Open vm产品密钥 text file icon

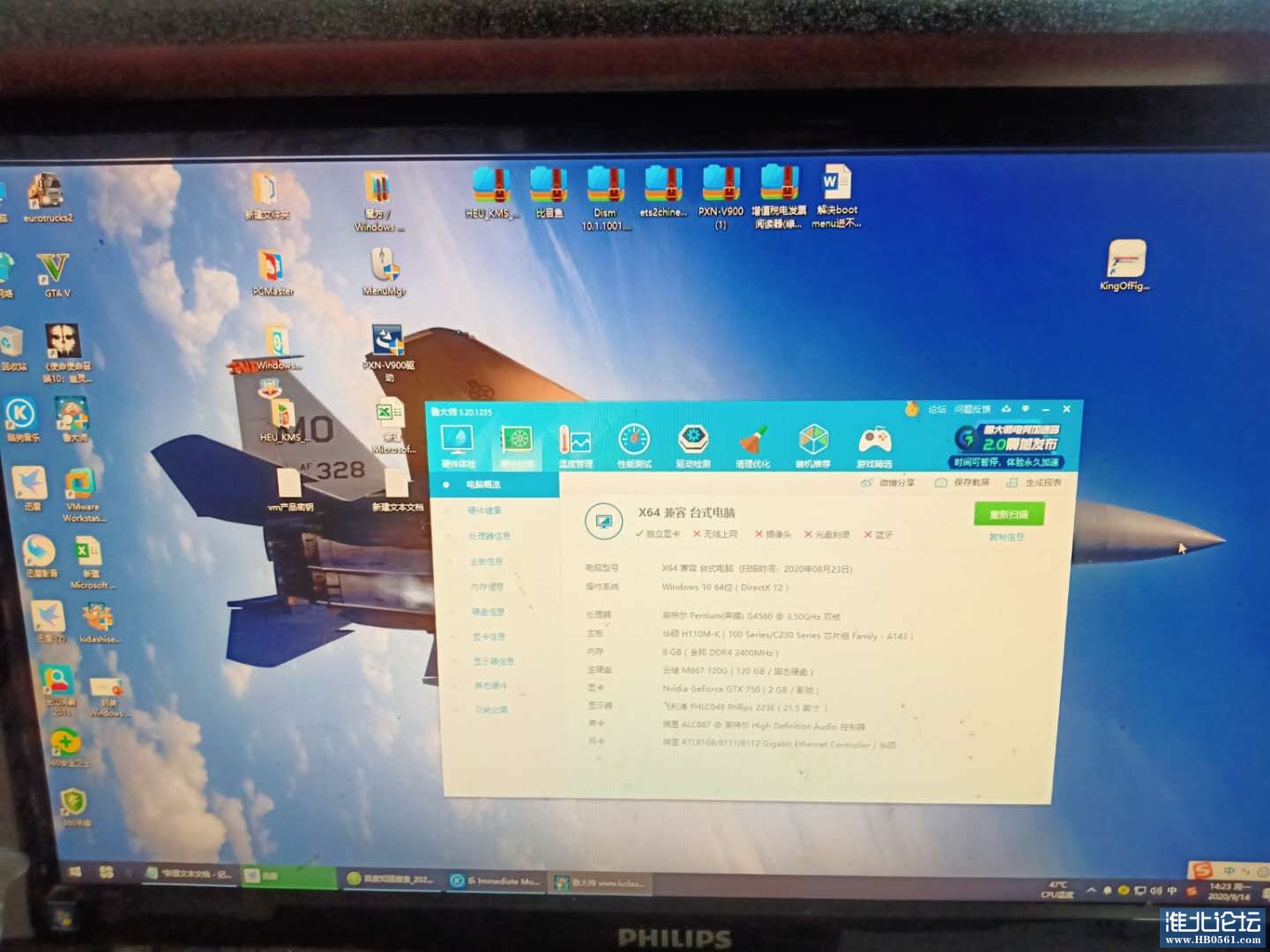(289, 490)
